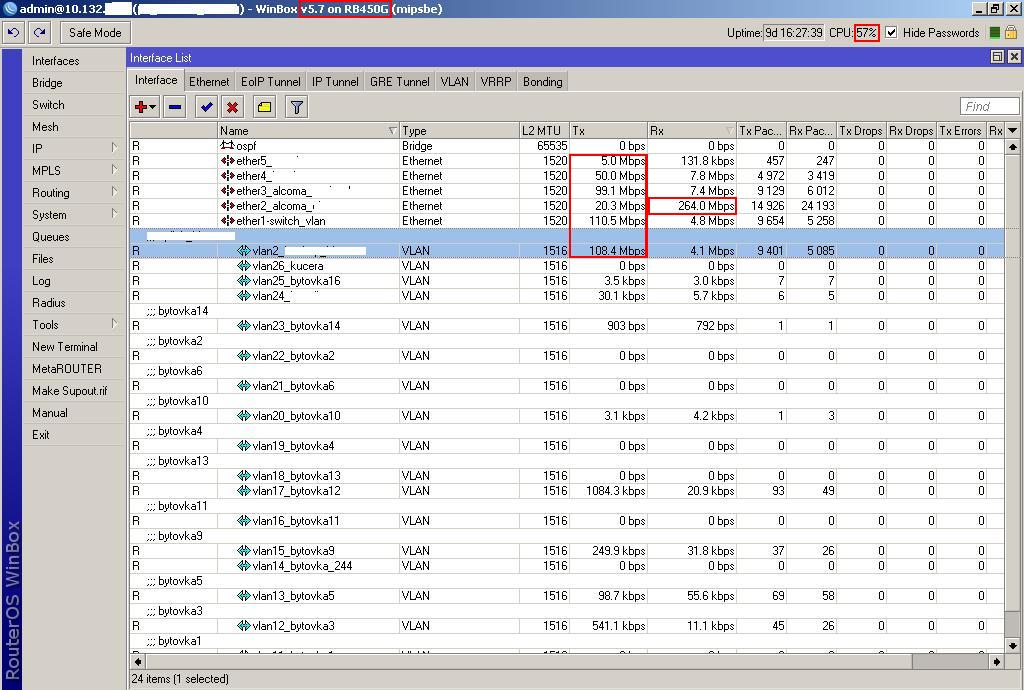Screen dimensions: 1024x690
Task: Click the vlan23_bytovka14 VLAN icon
Action: coord(244,326)
